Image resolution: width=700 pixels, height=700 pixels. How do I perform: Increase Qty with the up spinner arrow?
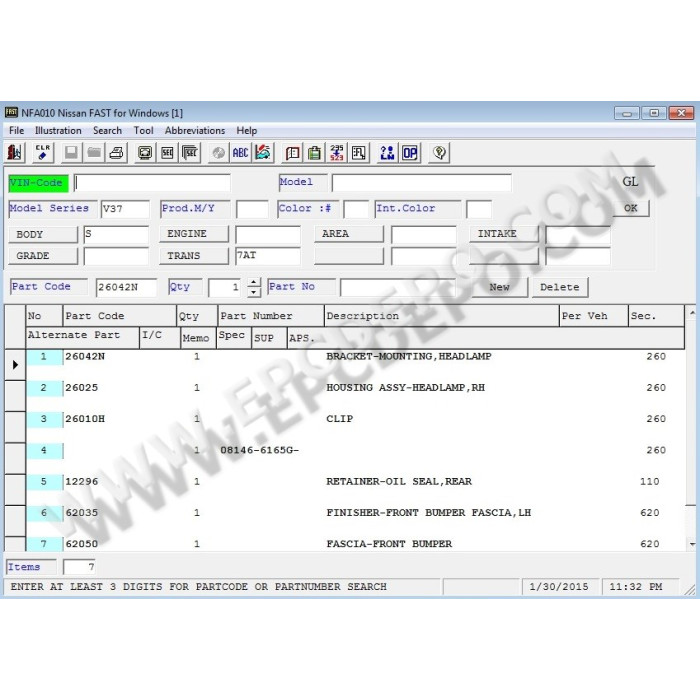coord(254,283)
